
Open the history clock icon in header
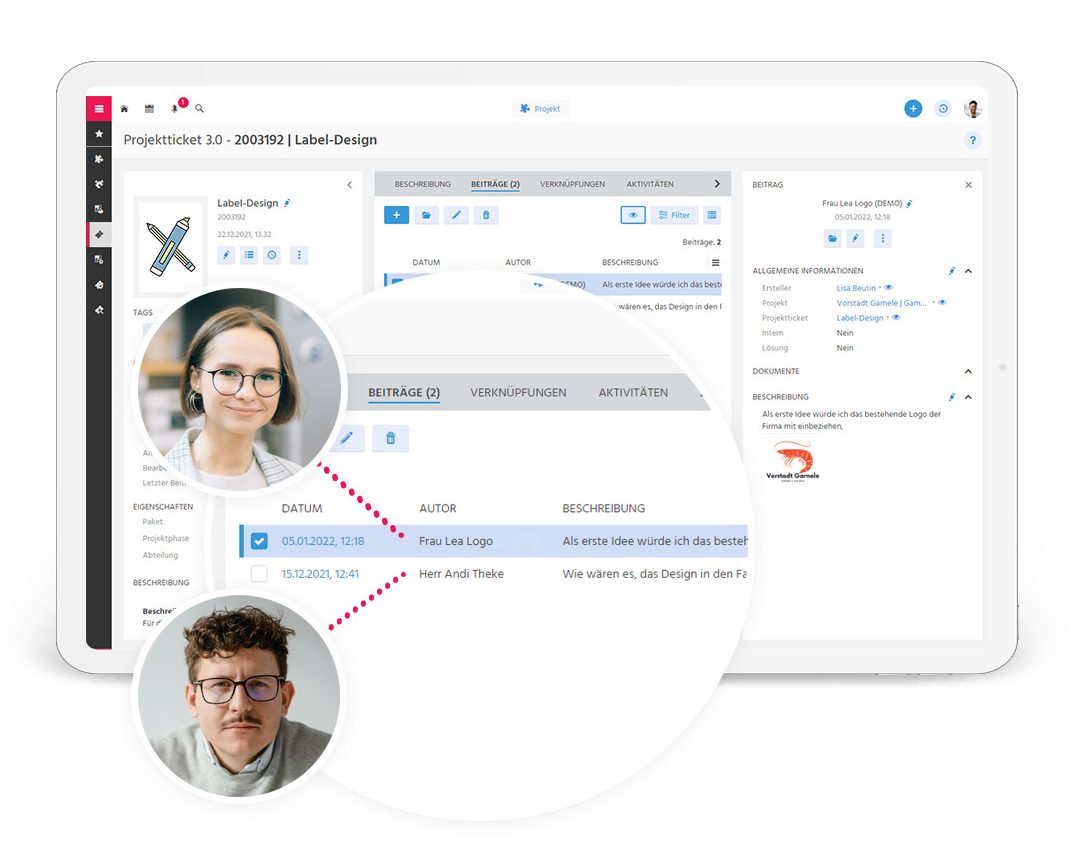942,109
